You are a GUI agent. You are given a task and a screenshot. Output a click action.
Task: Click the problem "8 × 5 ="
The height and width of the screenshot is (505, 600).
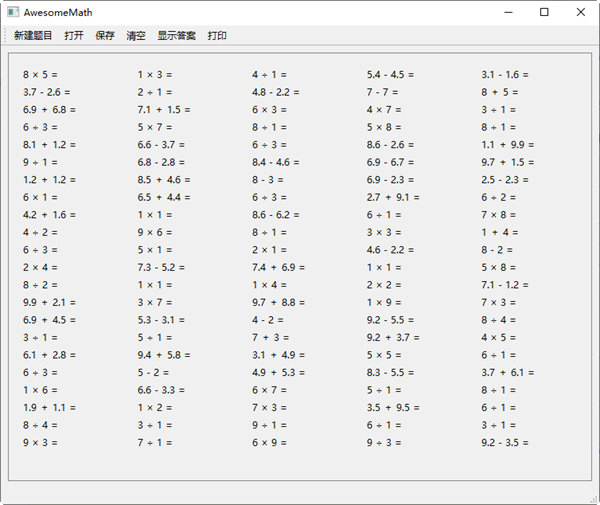[x=41, y=75]
